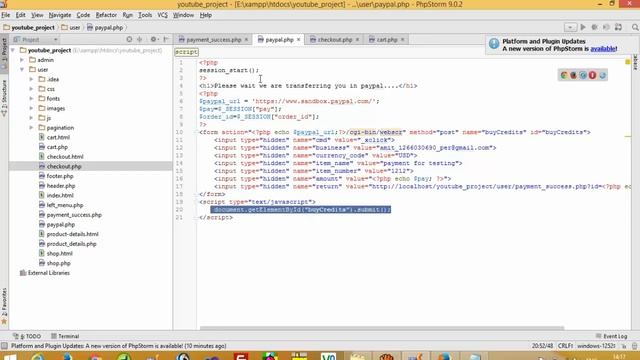Open the Event Log tool window
640x360 pixels.
(611, 336)
